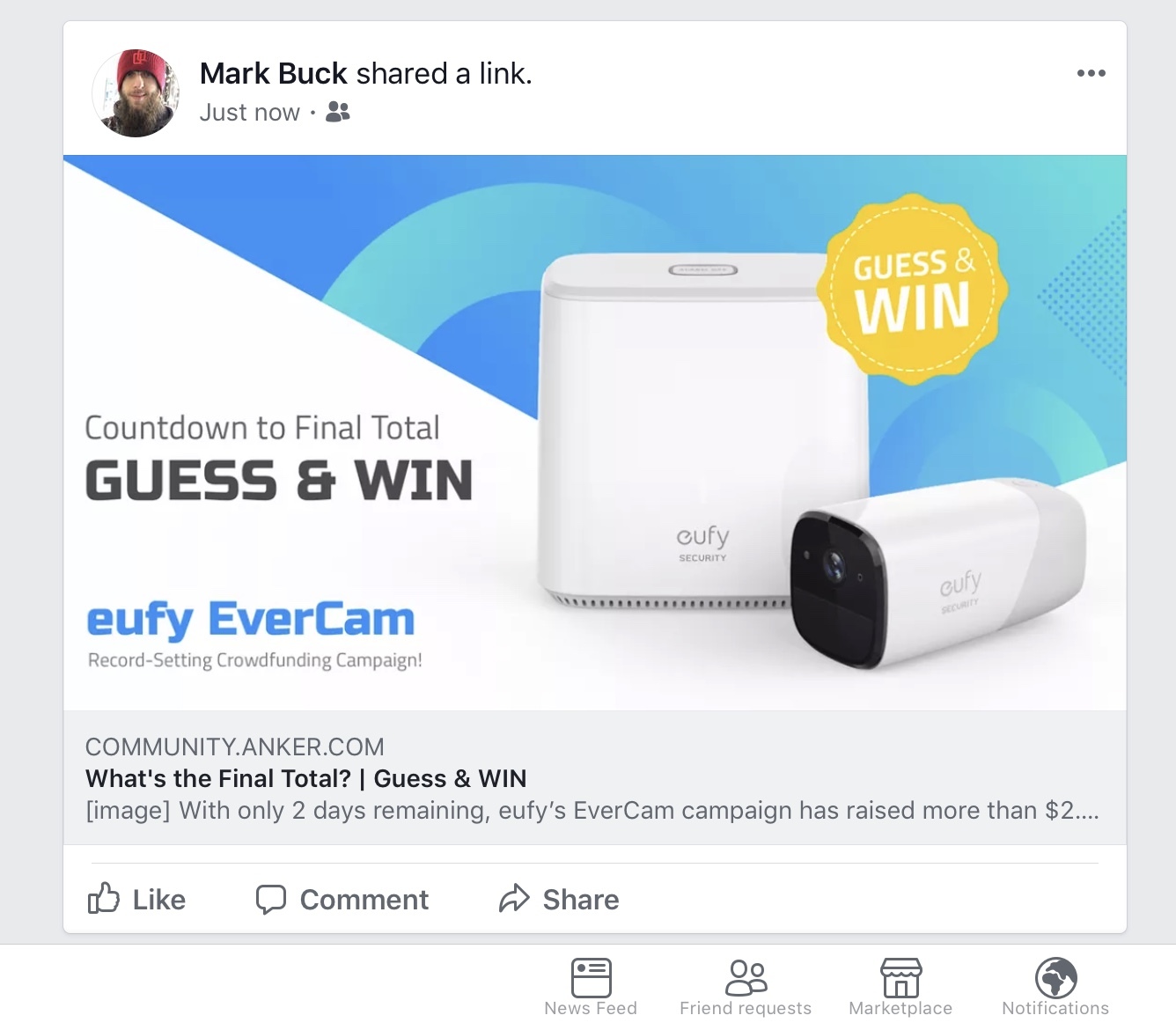Click the Like button label
The width and height of the screenshot is (1176, 1030).
coord(159,900)
